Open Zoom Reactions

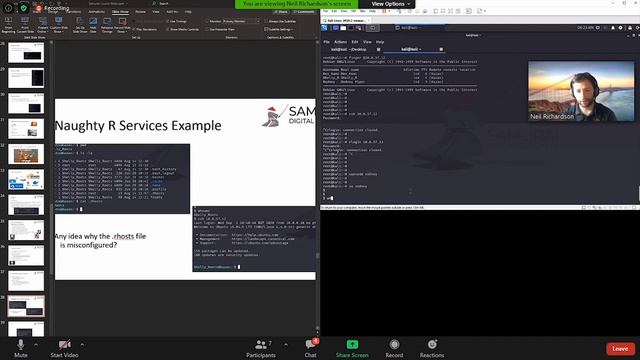tap(432, 349)
